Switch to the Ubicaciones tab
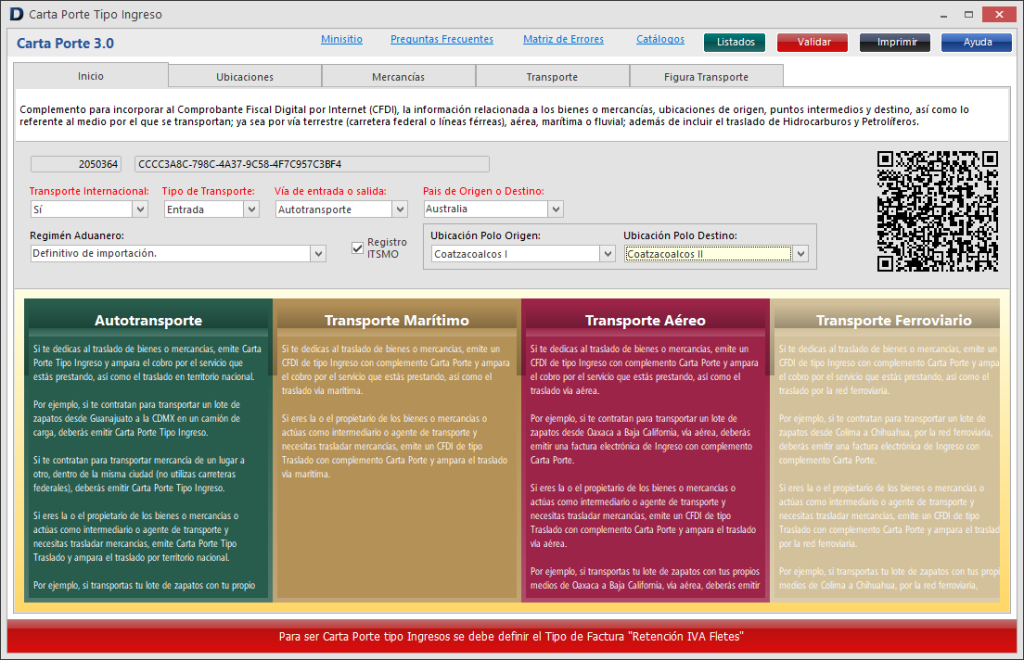 [245, 76]
